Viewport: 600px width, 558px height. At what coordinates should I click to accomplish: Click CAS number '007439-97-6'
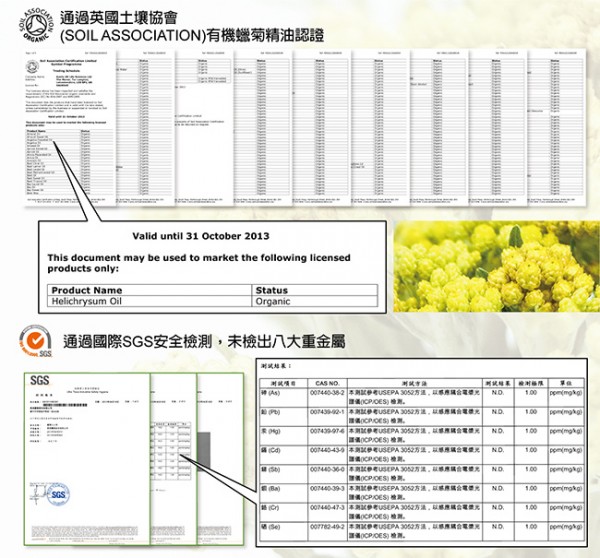coord(327,431)
